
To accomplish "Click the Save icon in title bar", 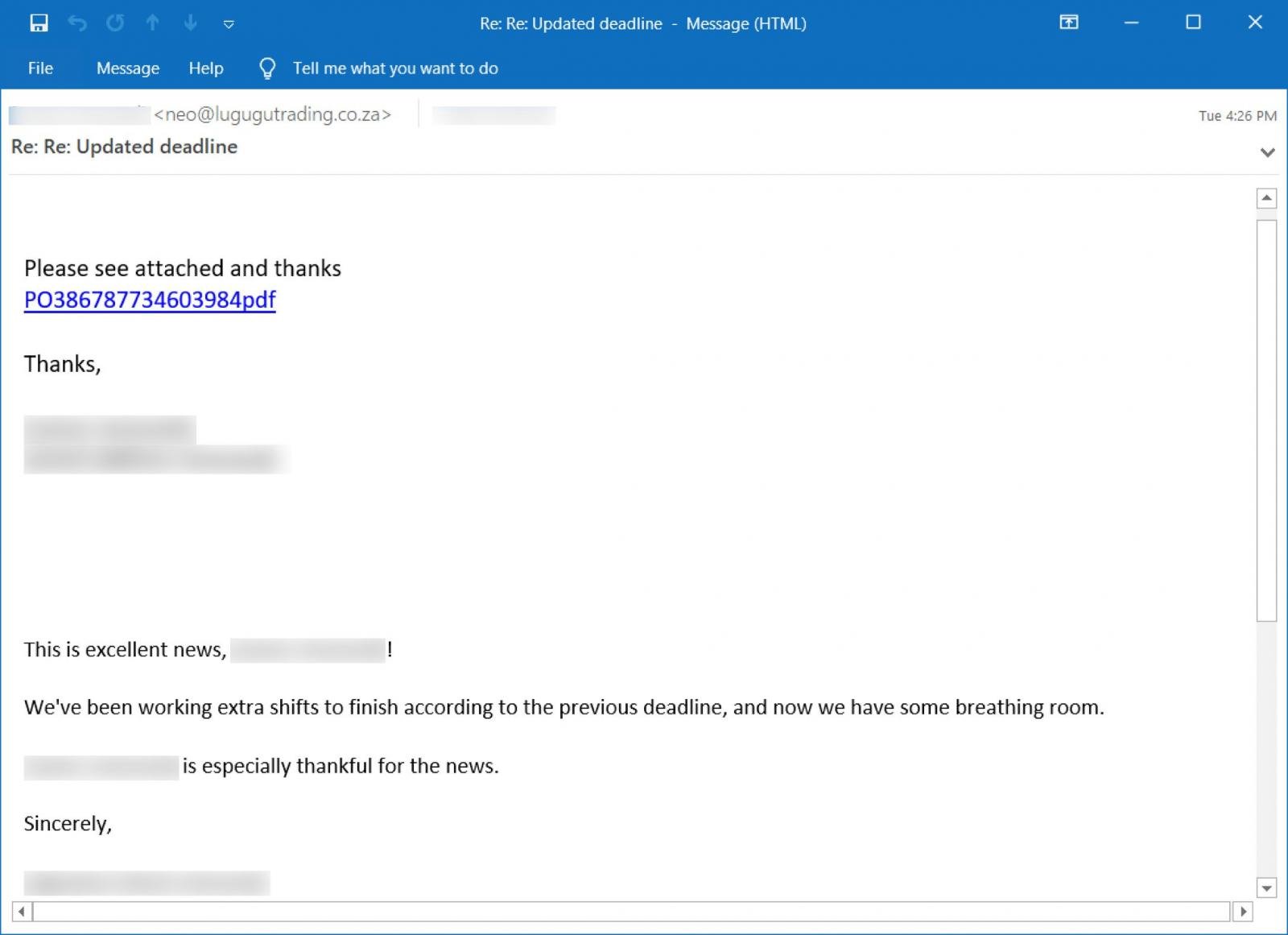I will [39, 23].
